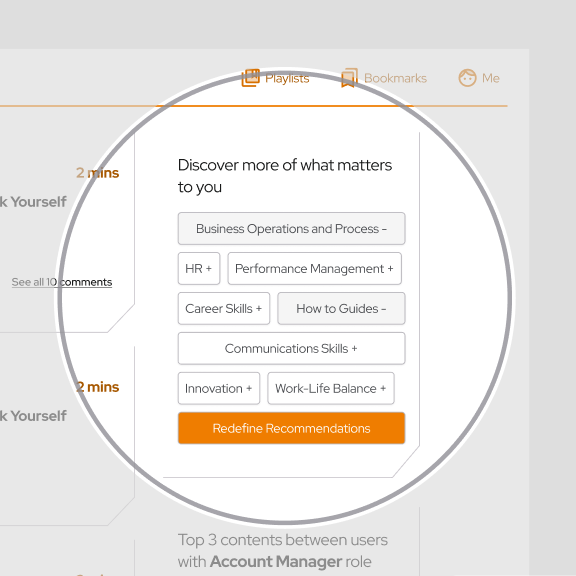Open See all 10 comments link
The width and height of the screenshot is (576, 576).
coord(62,282)
